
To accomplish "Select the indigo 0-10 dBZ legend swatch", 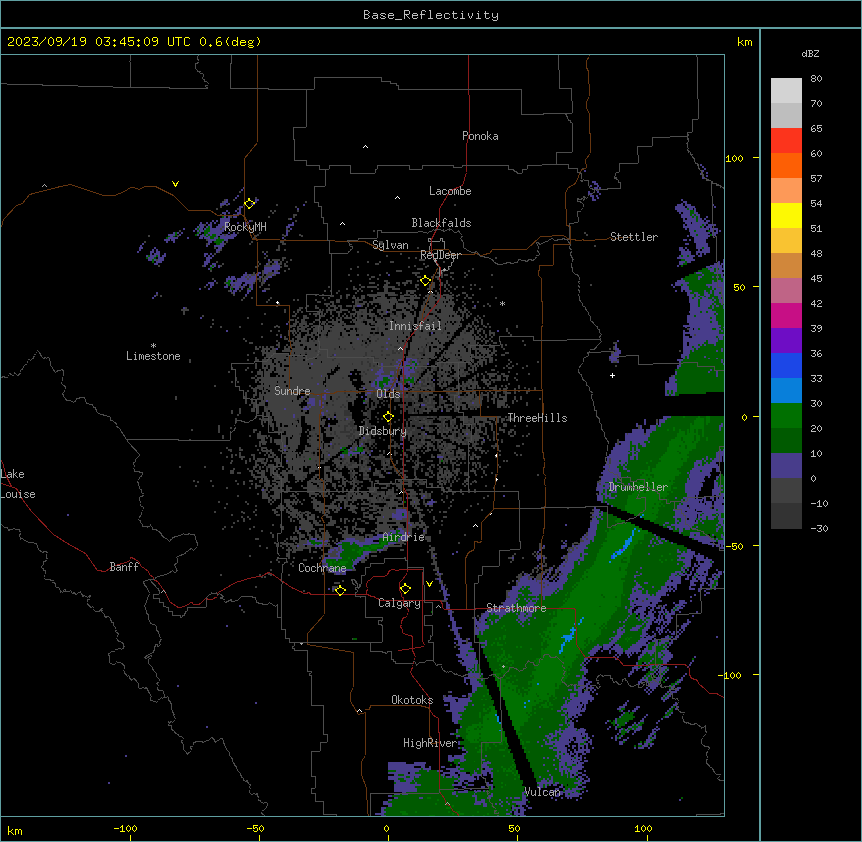I will [x=786, y=466].
